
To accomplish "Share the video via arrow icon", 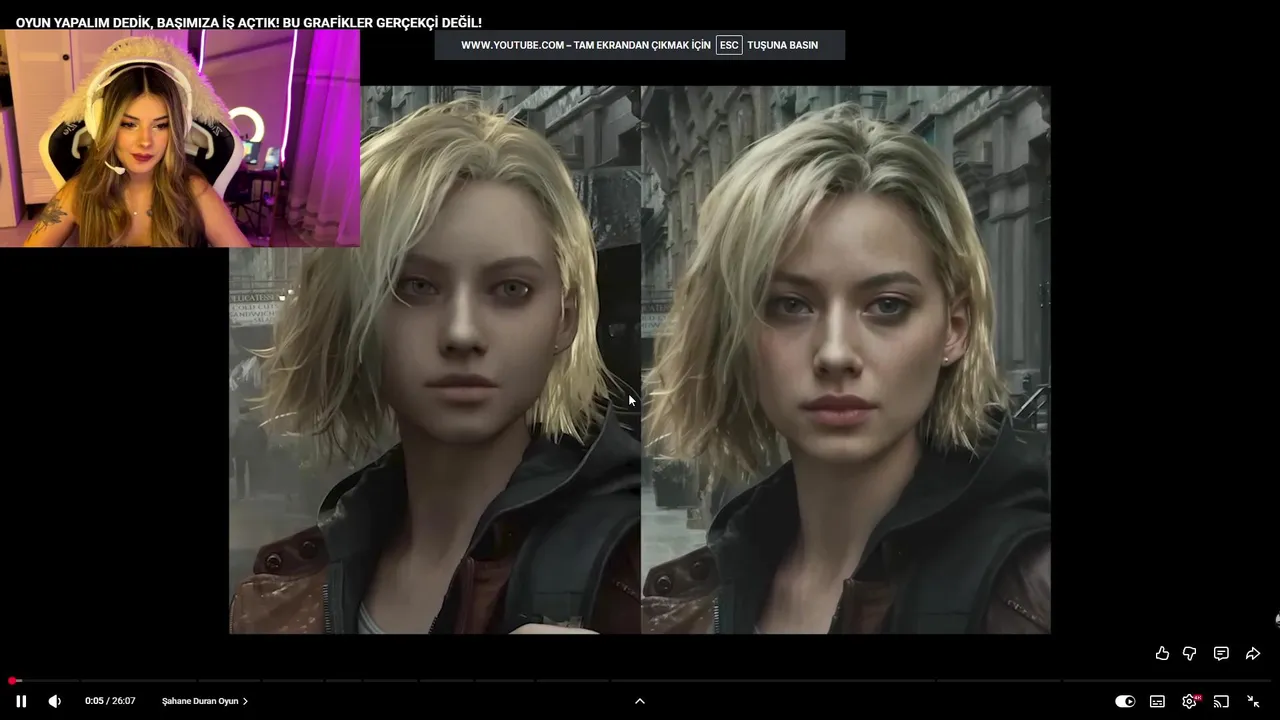I will 1252,653.
